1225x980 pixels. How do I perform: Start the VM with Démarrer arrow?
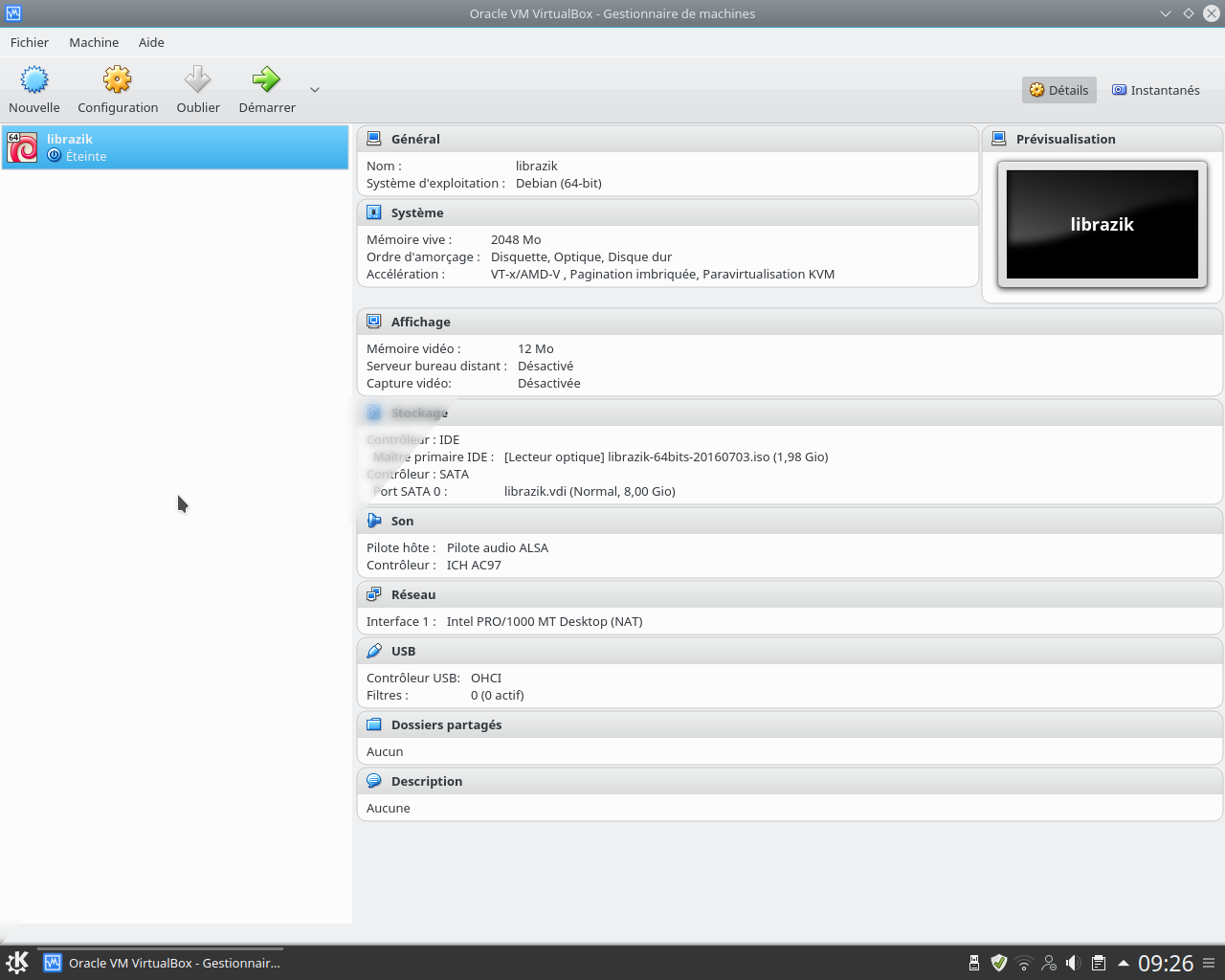[266, 80]
